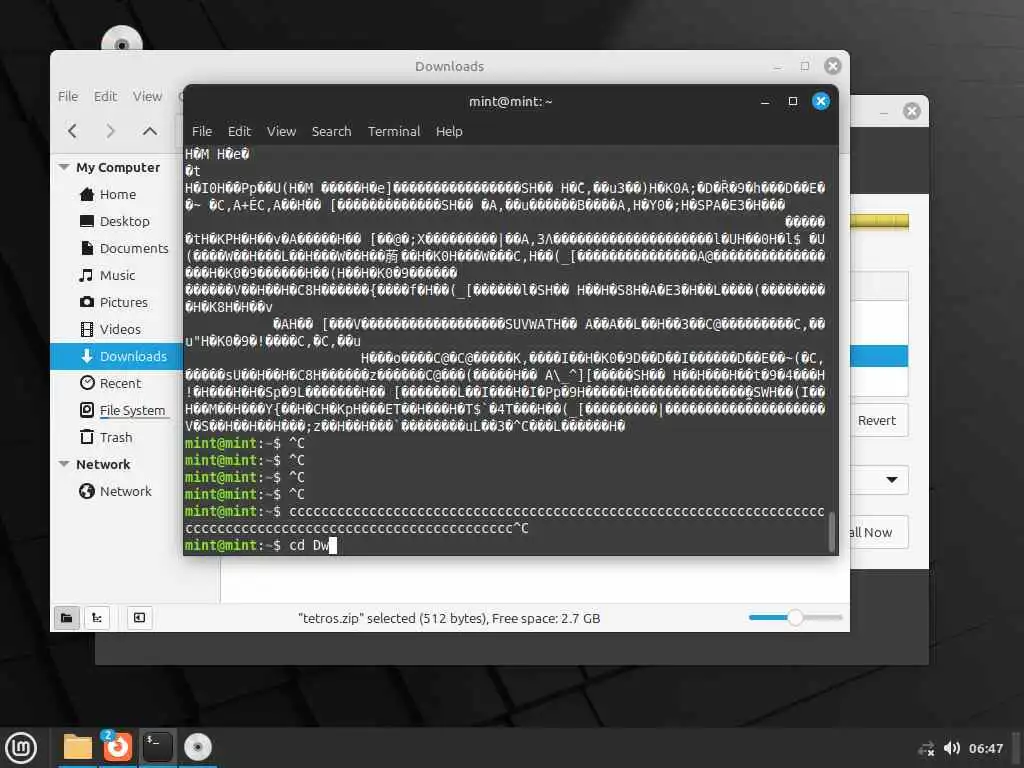Go forward in Downloads file manager
The height and width of the screenshot is (768, 1024).
[110, 131]
